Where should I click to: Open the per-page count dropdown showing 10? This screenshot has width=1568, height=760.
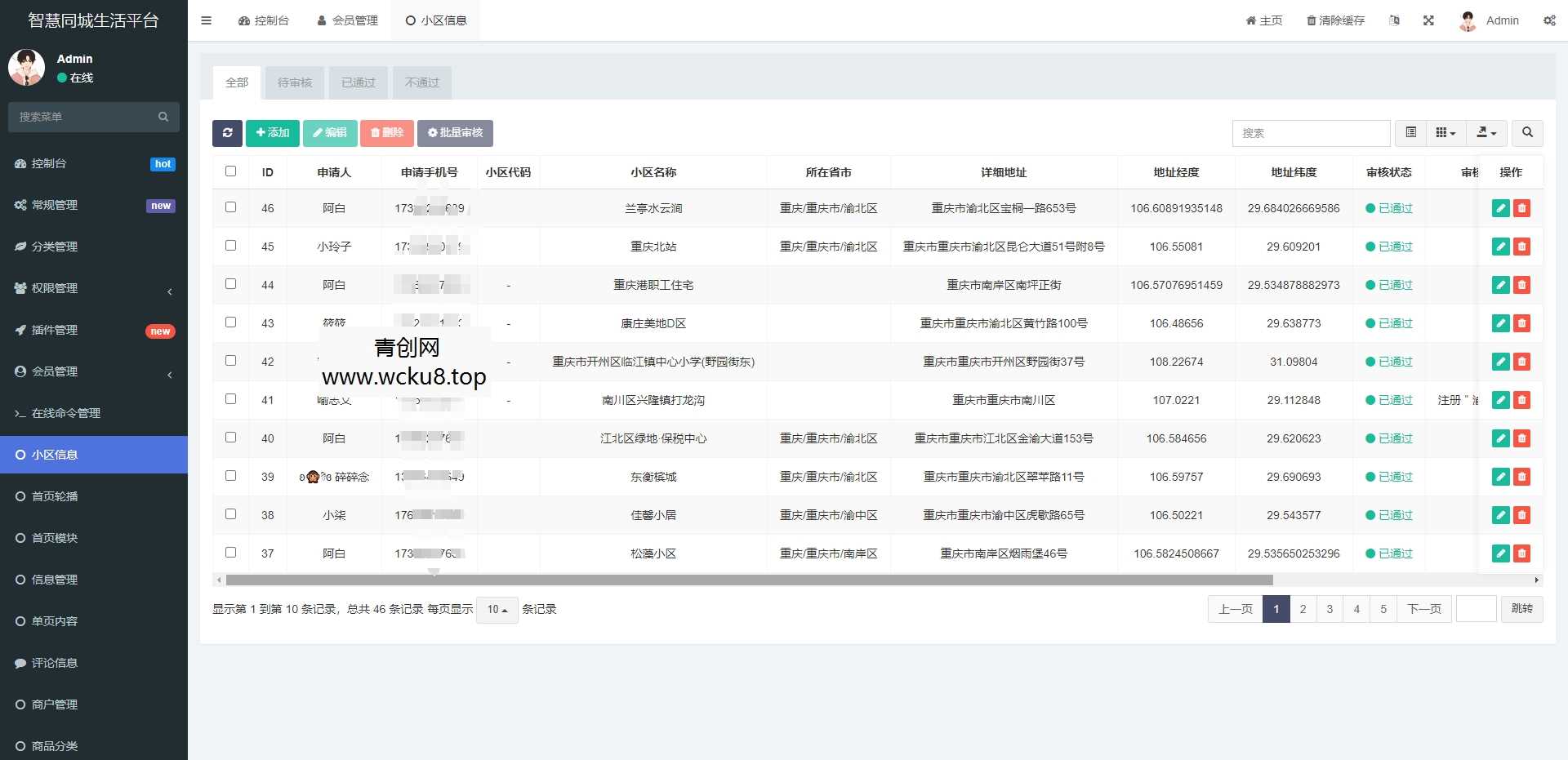coord(497,609)
